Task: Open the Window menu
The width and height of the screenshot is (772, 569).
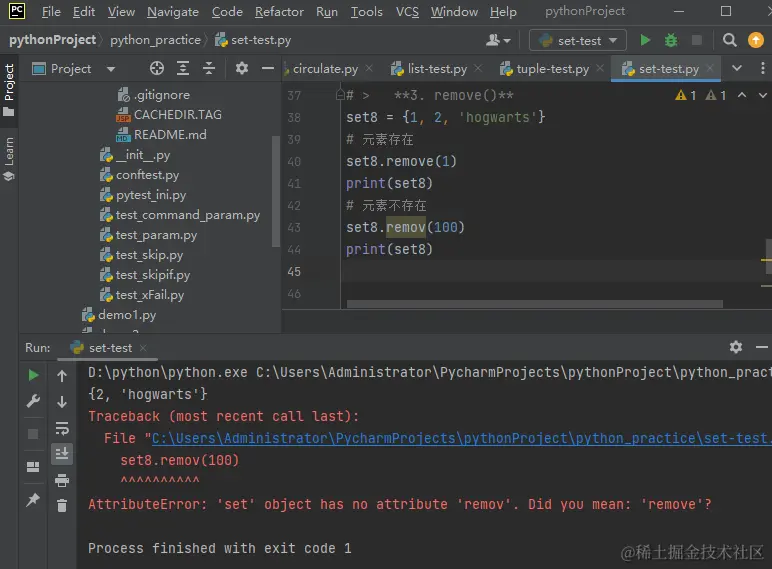Action: click(454, 12)
